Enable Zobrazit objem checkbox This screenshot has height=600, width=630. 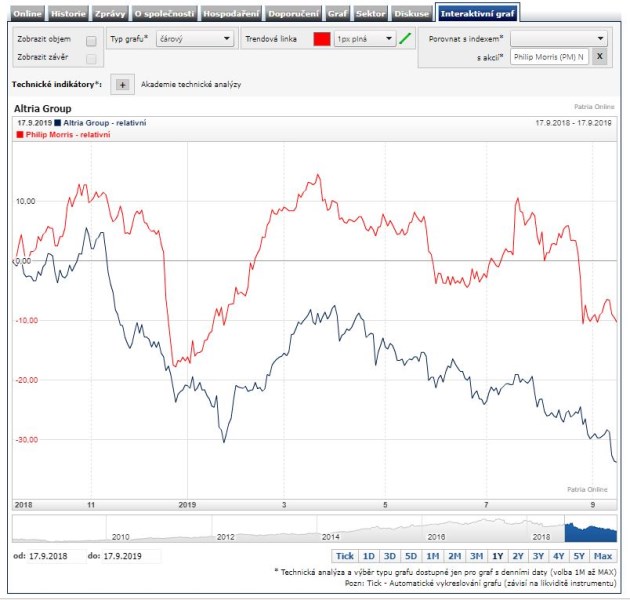(x=91, y=41)
